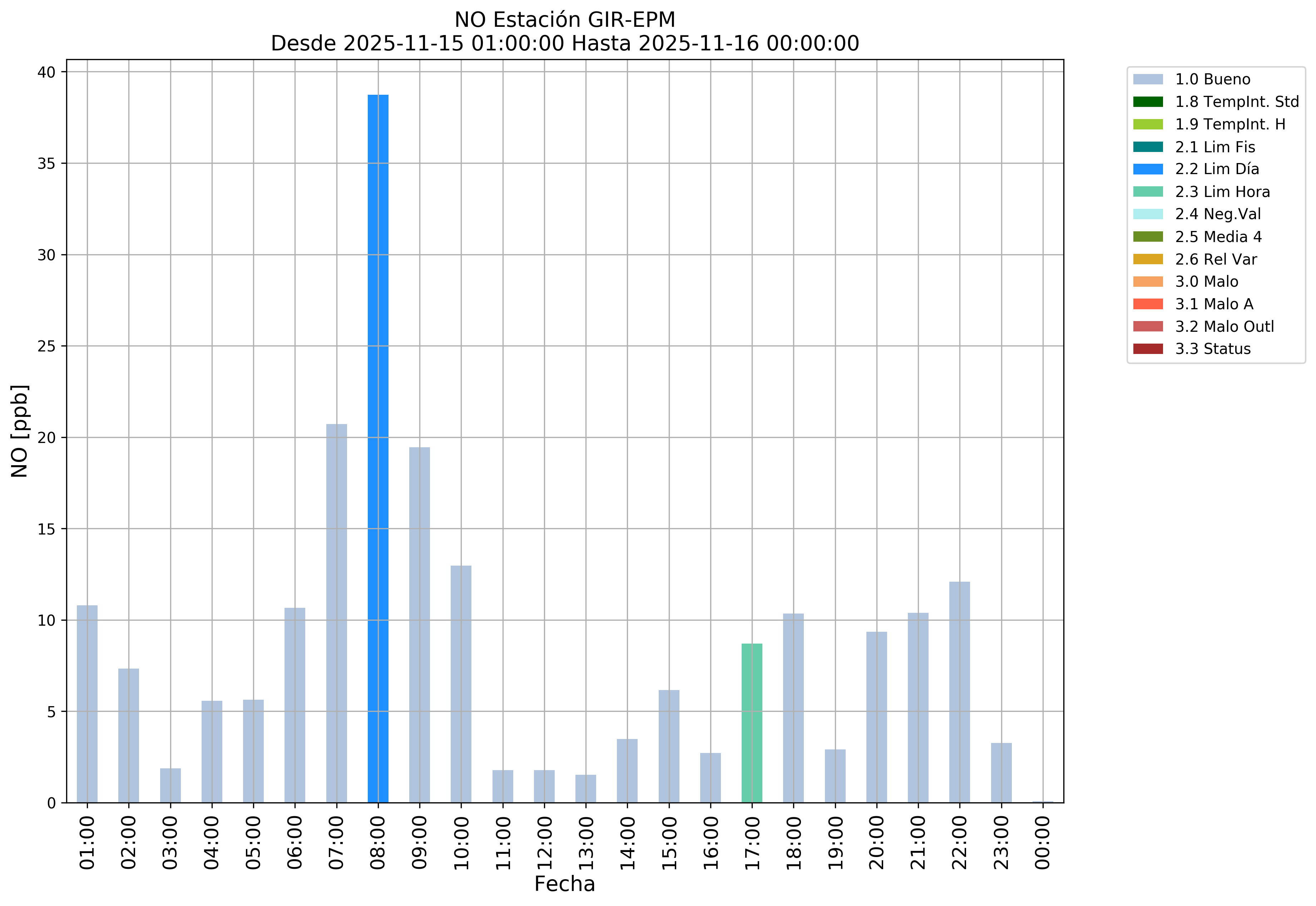Click the 40 y-axis tick label
This screenshot has height=906, width=1316.
pyautogui.click(x=47, y=72)
